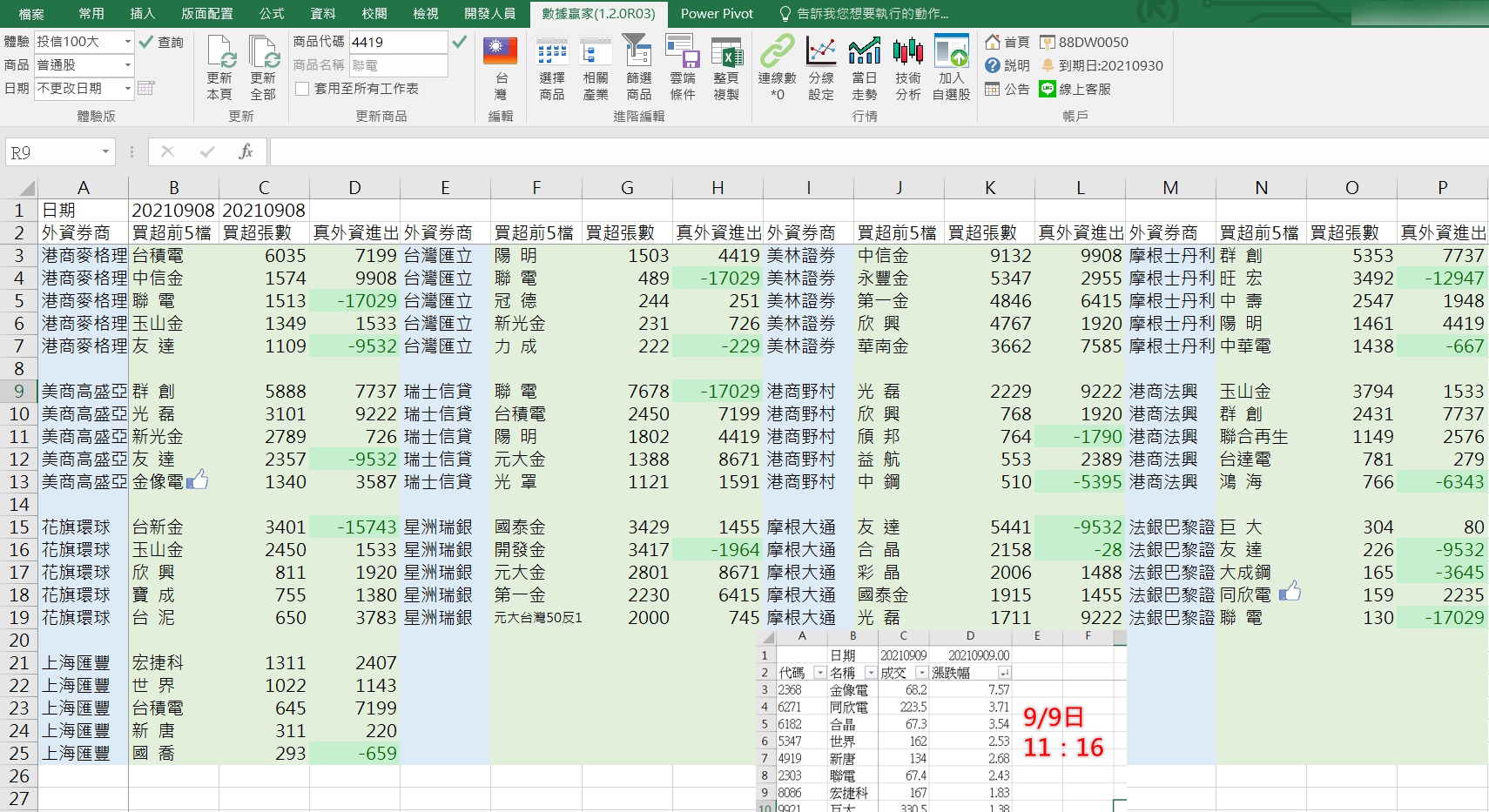Switch to the Power Pivot tab
The height and width of the screenshot is (812, 1489).
coord(717,14)
